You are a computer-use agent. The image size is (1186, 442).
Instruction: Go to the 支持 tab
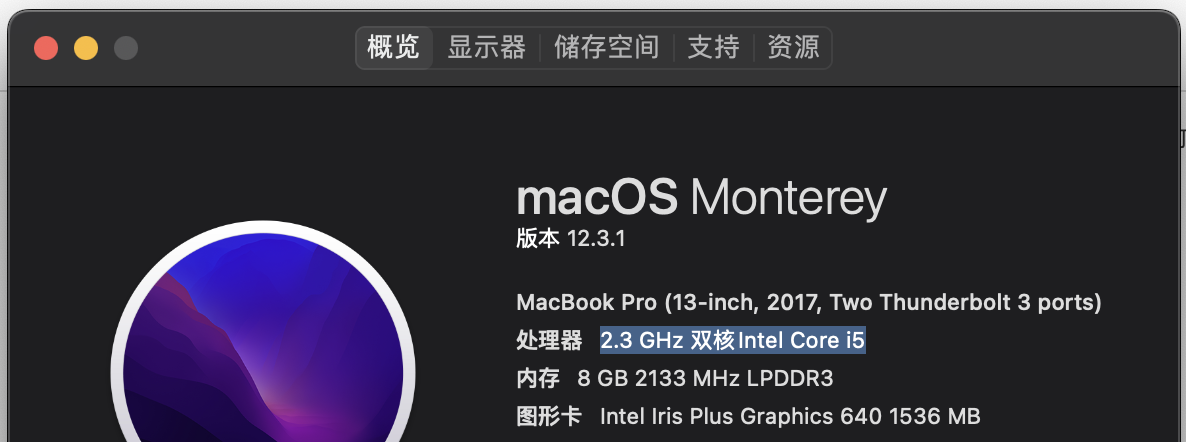[713, 47]
